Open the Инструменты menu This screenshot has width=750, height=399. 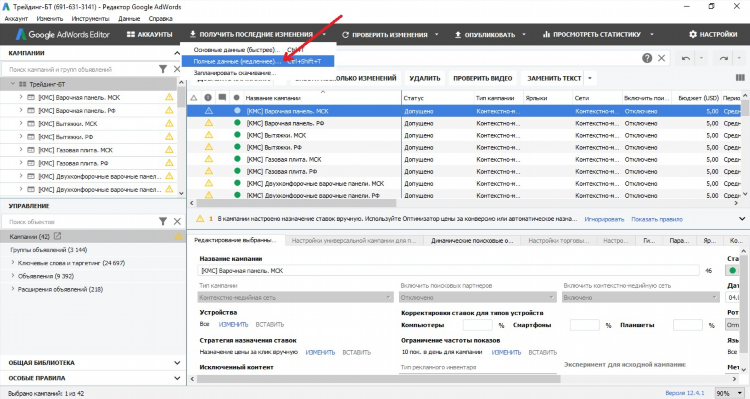click(90, 19)
